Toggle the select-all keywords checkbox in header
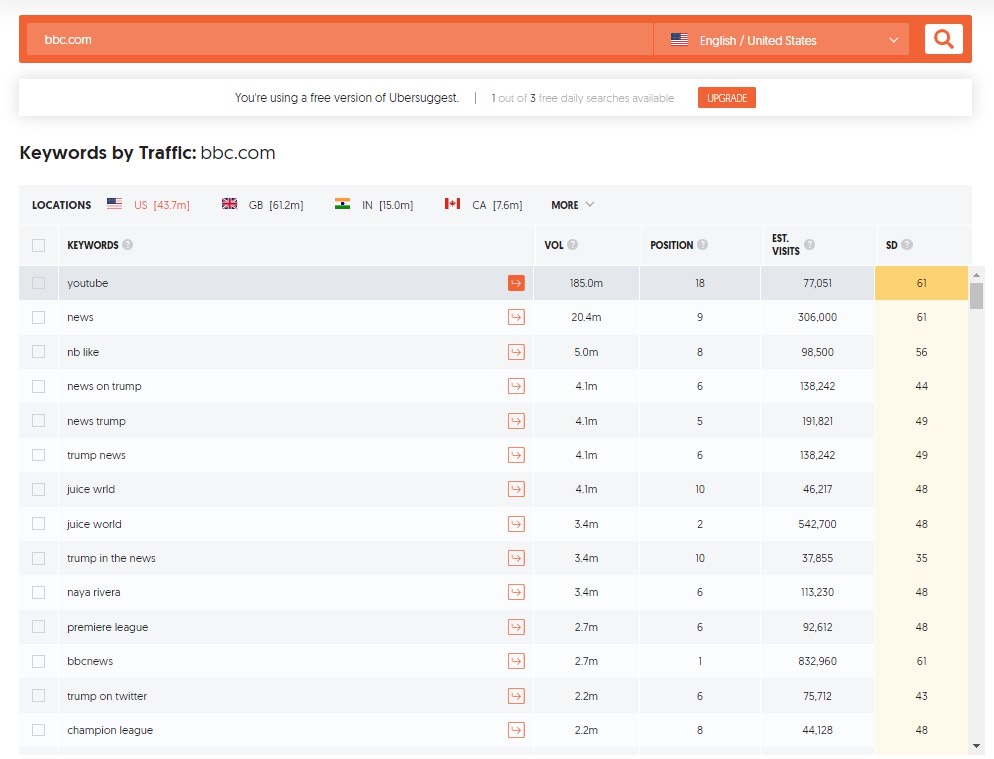Image resolution: width=994 pixels, height=759 pixels. [38, 245]
